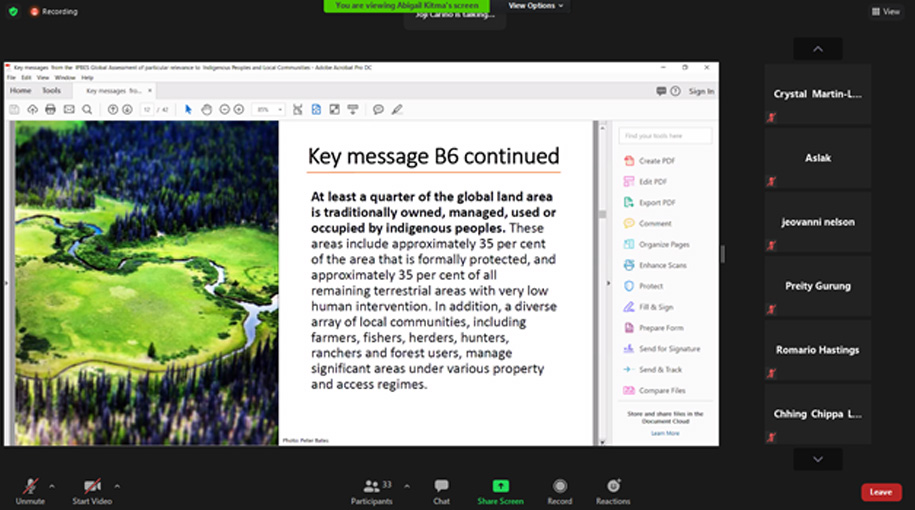Open the Comment tool in the side panel
Viewport: 915px width, 510px height.
[x=647, y=223]
